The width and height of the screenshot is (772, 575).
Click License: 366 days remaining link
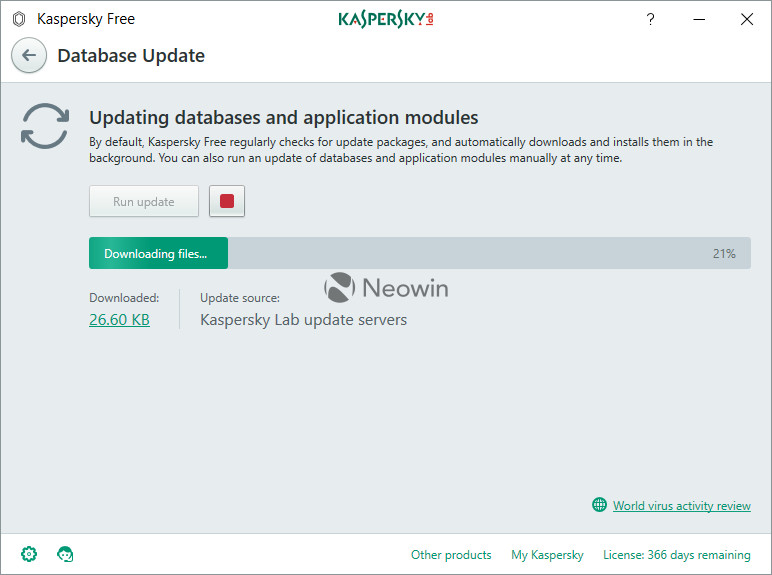pyautogui.click(x=677, y=555)
